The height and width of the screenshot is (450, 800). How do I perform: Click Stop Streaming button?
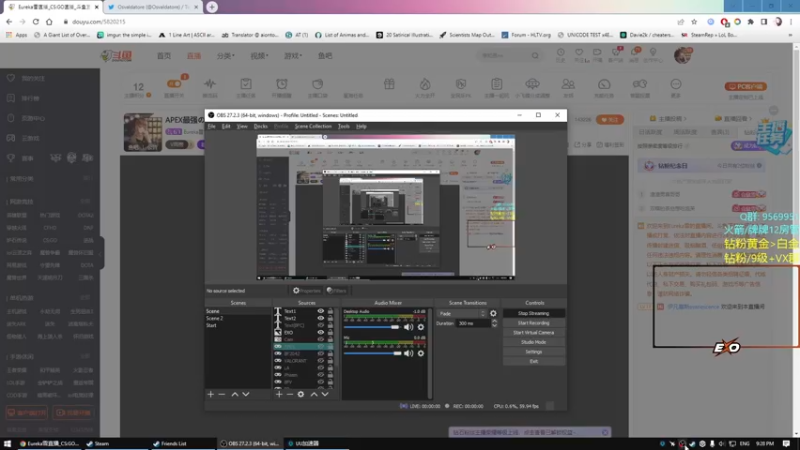tap(534, 313)
